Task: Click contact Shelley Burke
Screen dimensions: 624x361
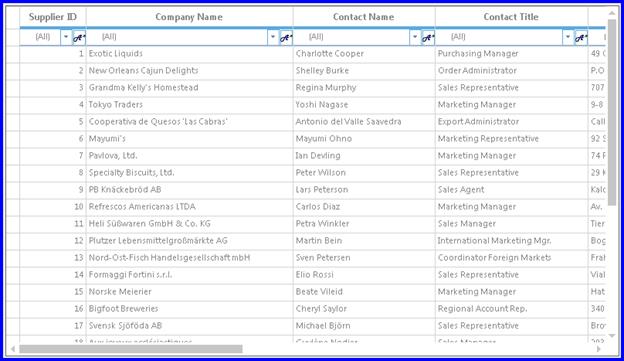Action: (364, 71)
